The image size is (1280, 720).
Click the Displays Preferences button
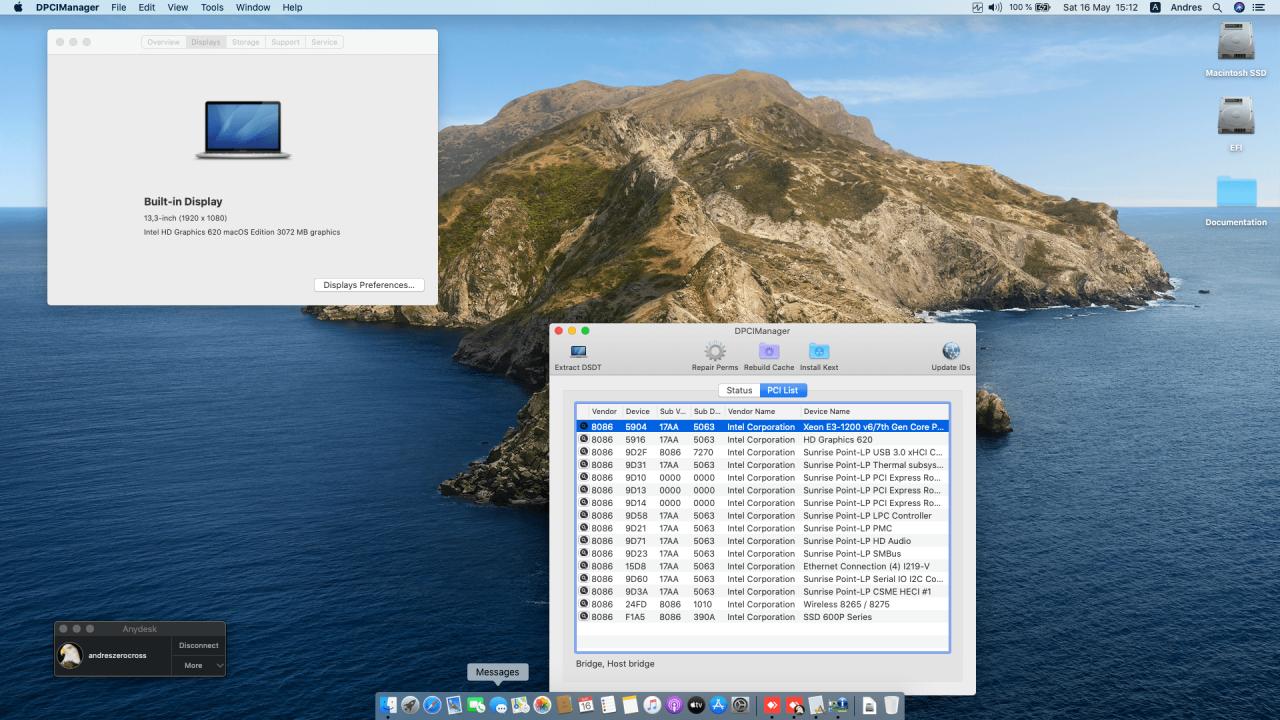point(368,285)
